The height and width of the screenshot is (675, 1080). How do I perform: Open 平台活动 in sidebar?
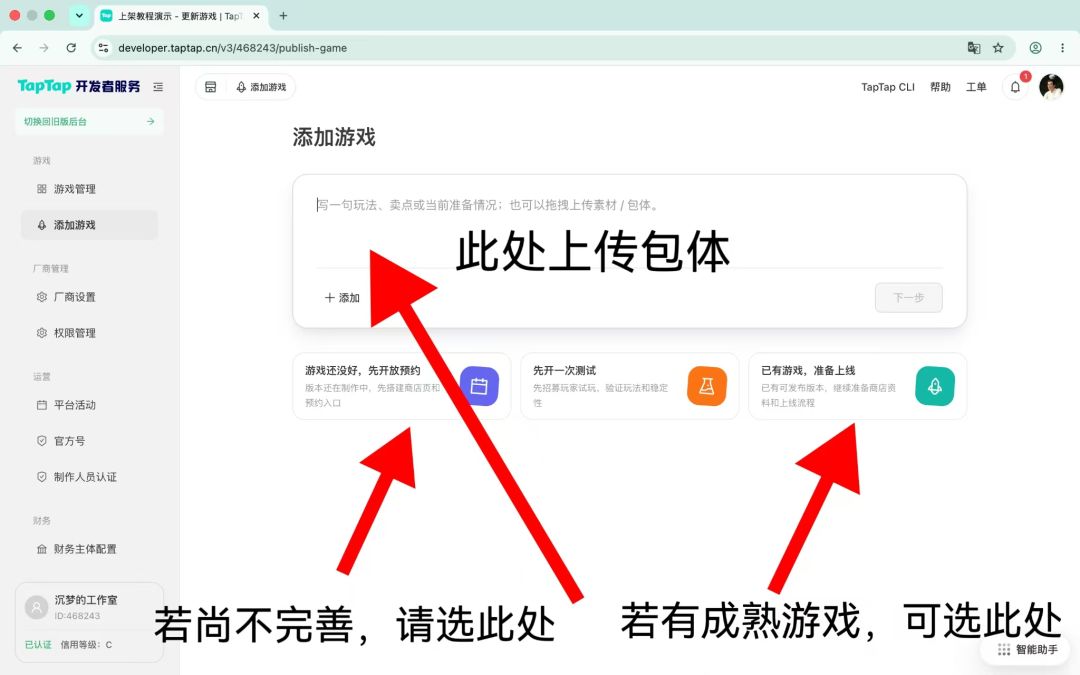(90, 405)
